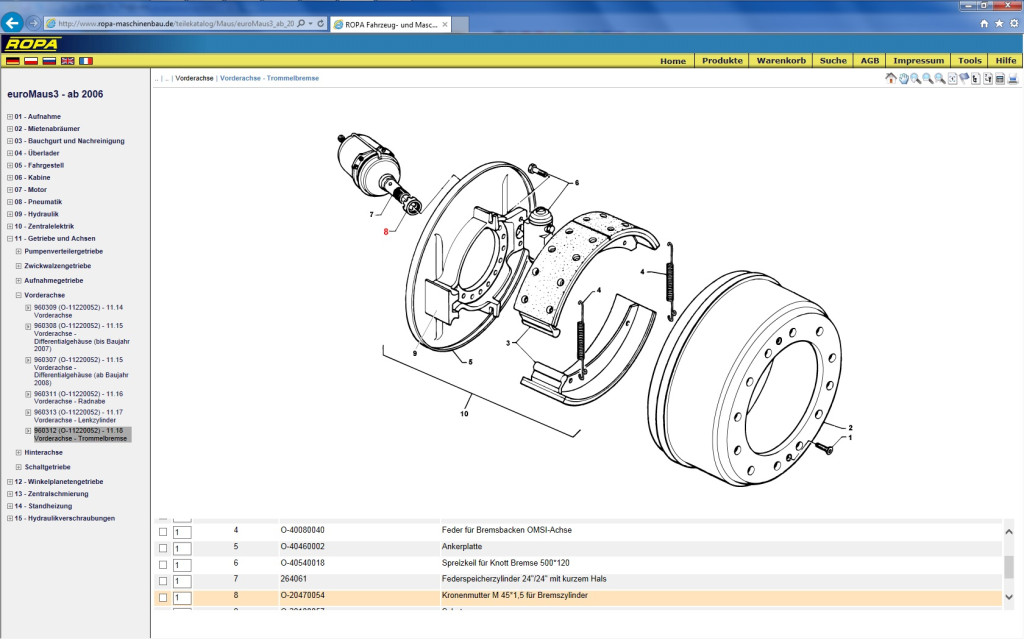Click callout number 10 in diagram
This screenshot has height=640, width=1024.
click(x=464, y=413)
